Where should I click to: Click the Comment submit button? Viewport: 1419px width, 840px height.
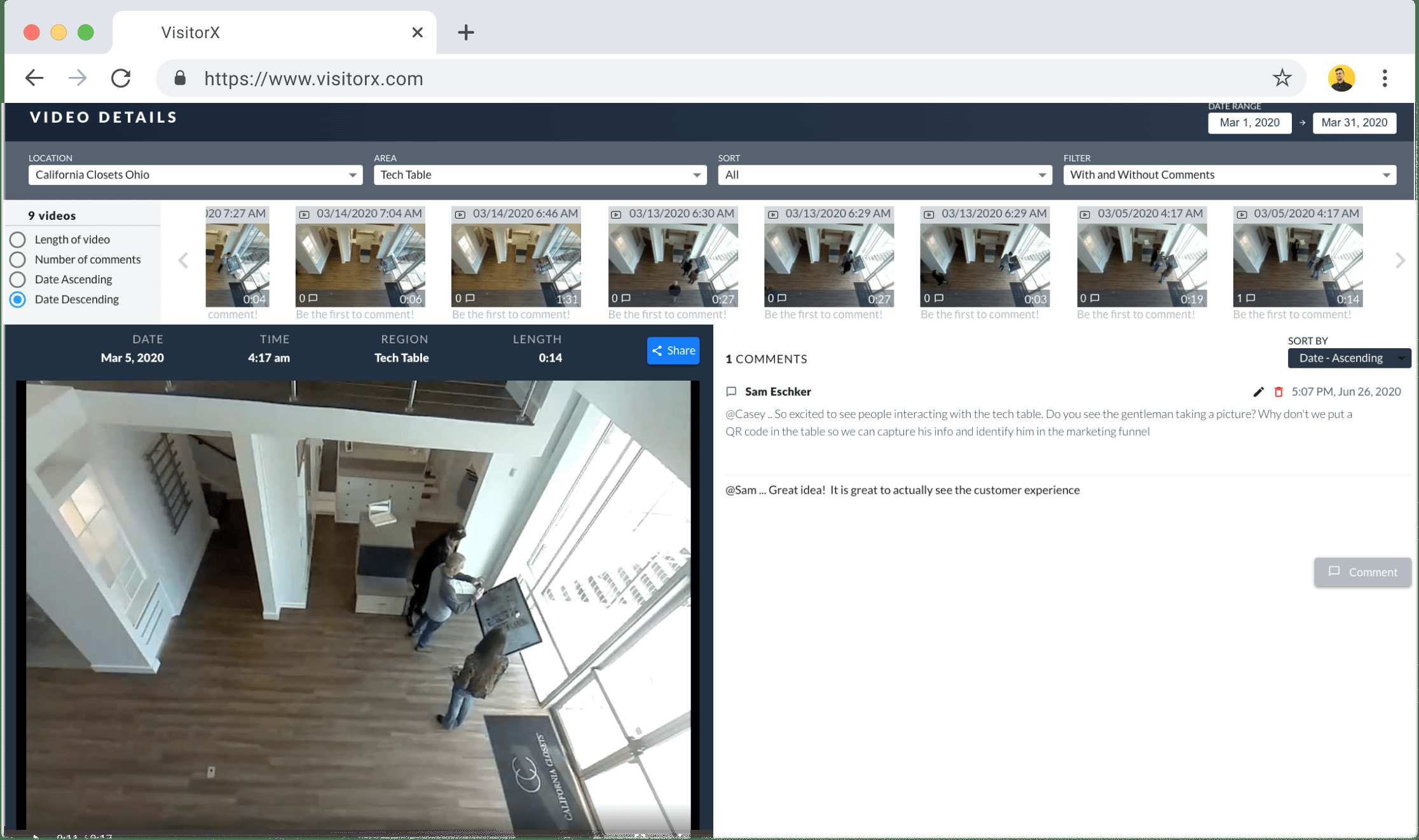point(1362,572)
